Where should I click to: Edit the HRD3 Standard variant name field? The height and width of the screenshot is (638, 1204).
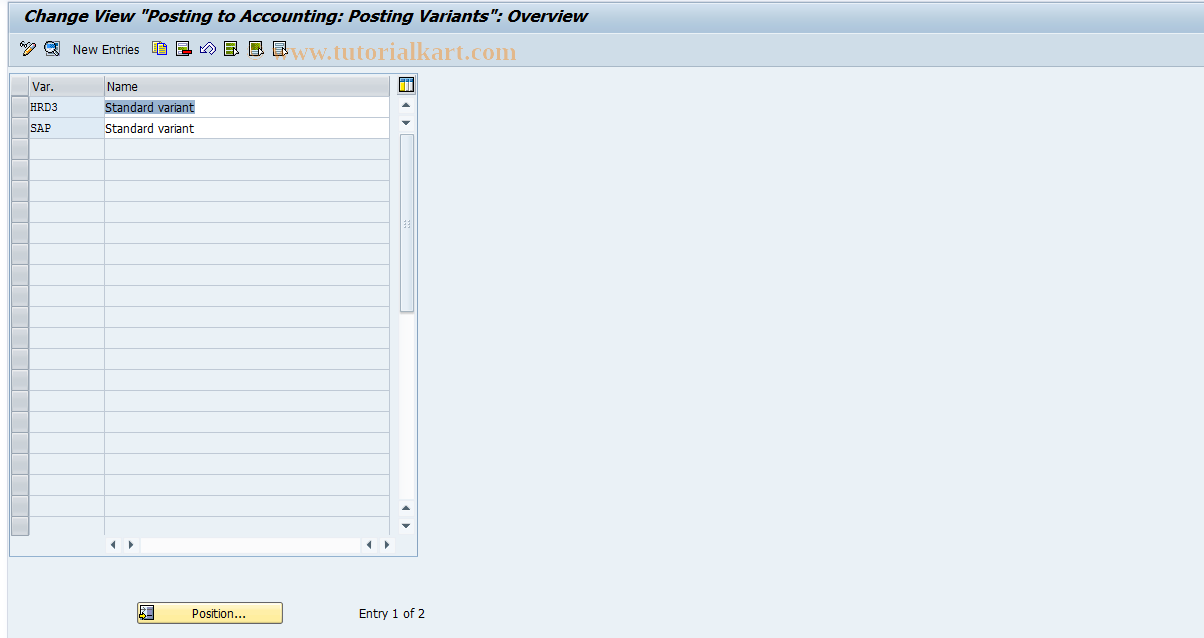pos(247,107)
